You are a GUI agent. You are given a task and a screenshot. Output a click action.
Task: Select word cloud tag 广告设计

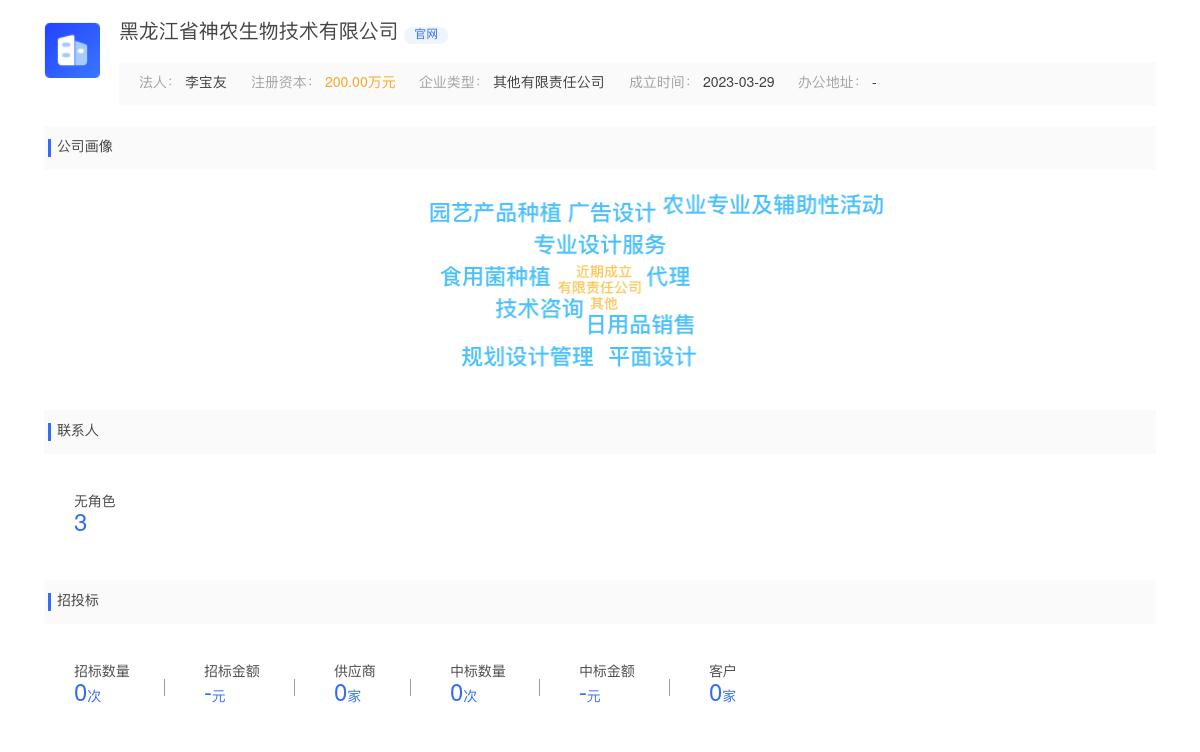click(612, 213)
